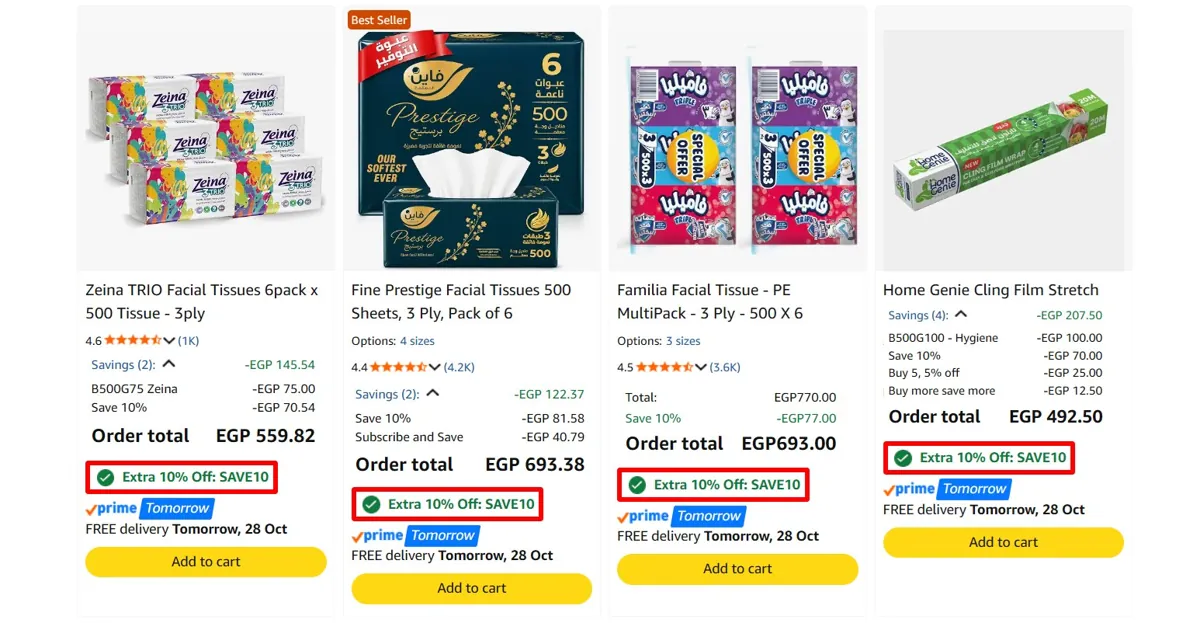Toggle the SAVE10 coupon checkmark for Fine Prestige

[x=371, y=504]
